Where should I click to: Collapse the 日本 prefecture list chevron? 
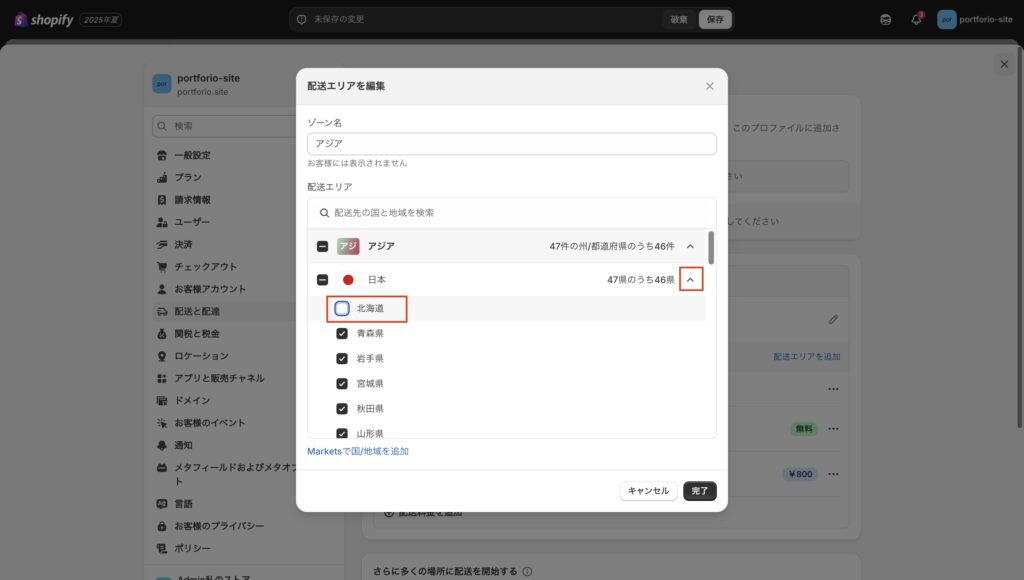(690, 280)
